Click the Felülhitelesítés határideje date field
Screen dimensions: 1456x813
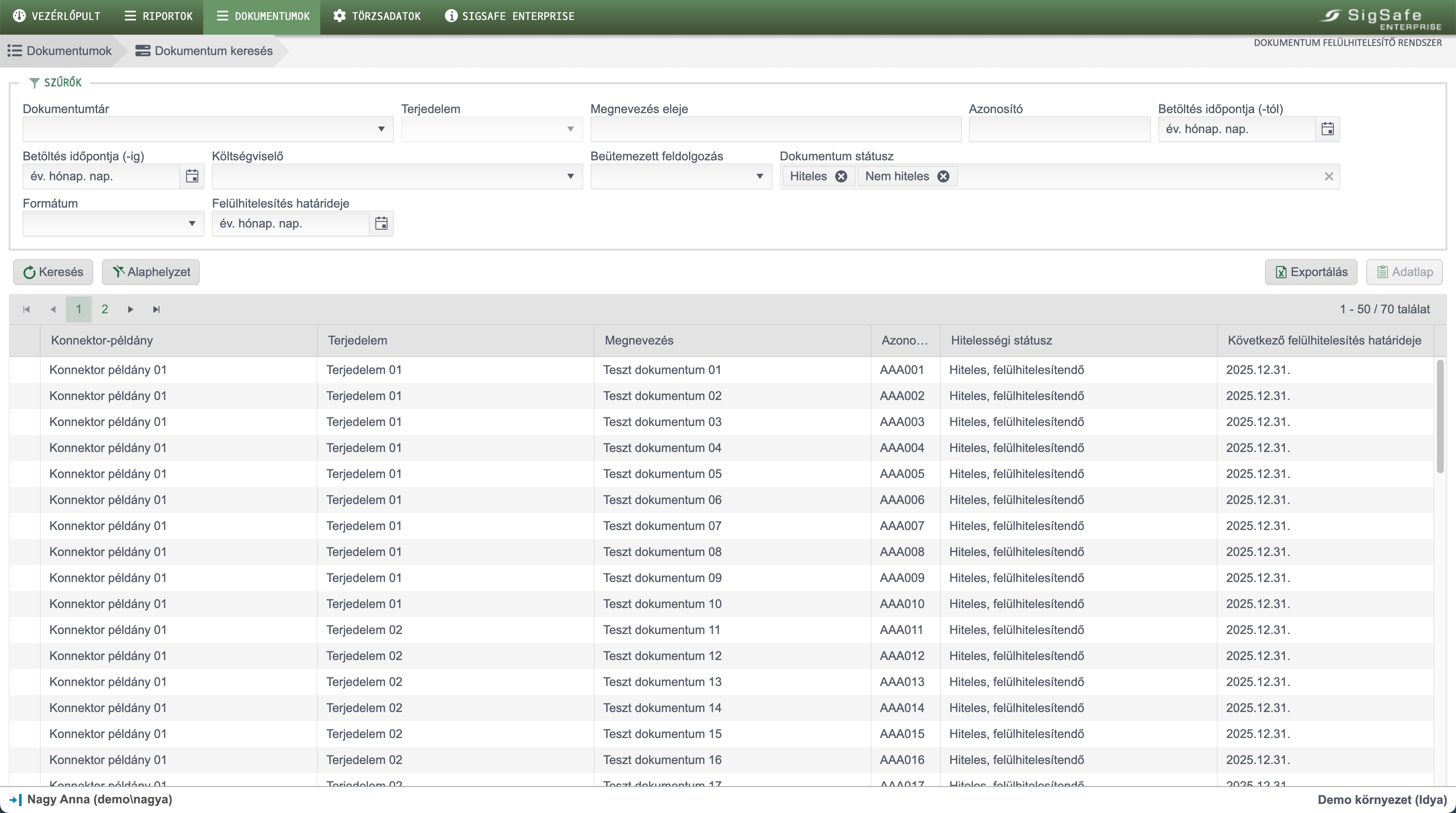click(x=290, y=223)
